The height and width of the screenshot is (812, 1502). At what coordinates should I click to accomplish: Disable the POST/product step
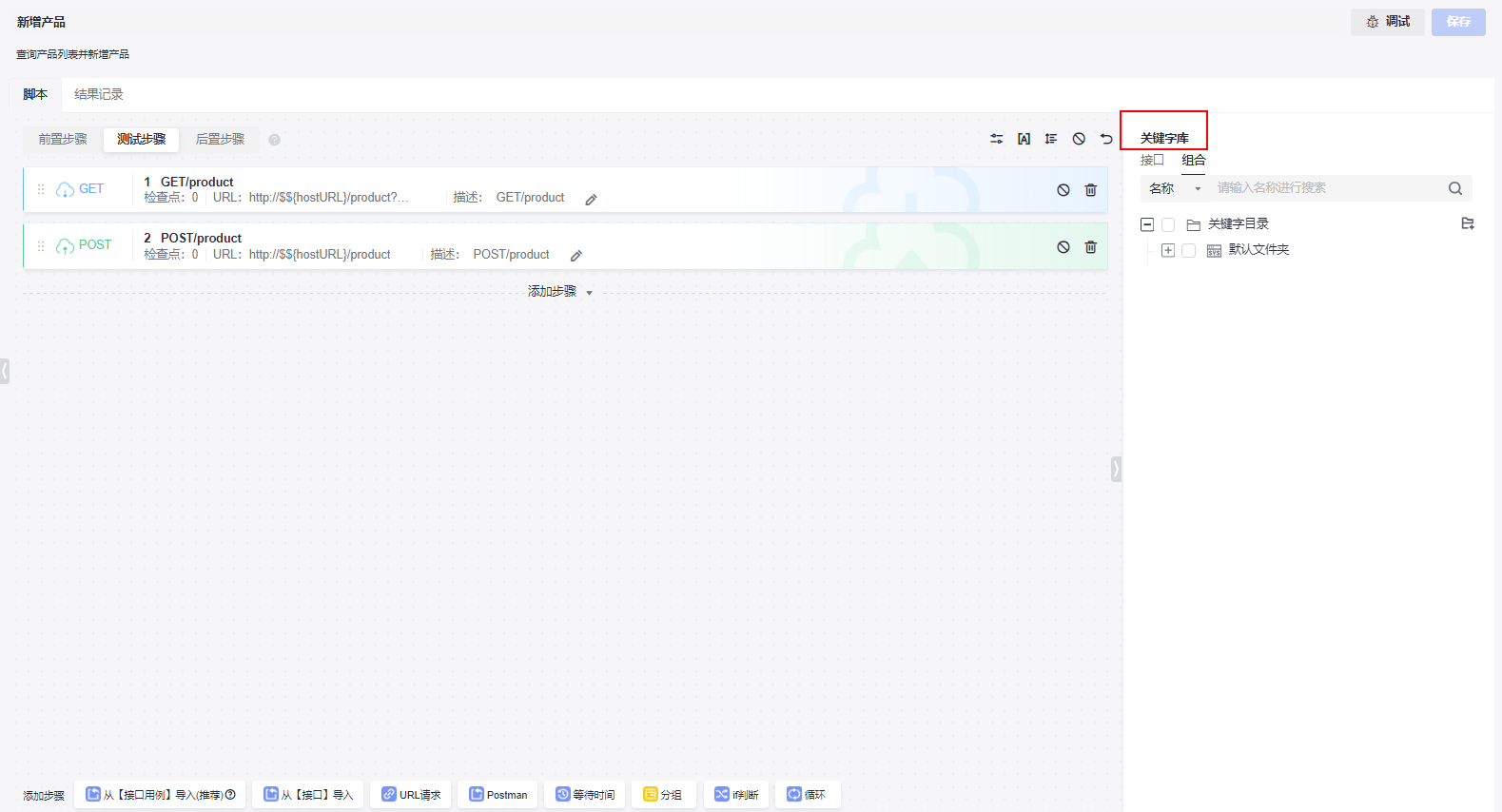[1063, 247]
